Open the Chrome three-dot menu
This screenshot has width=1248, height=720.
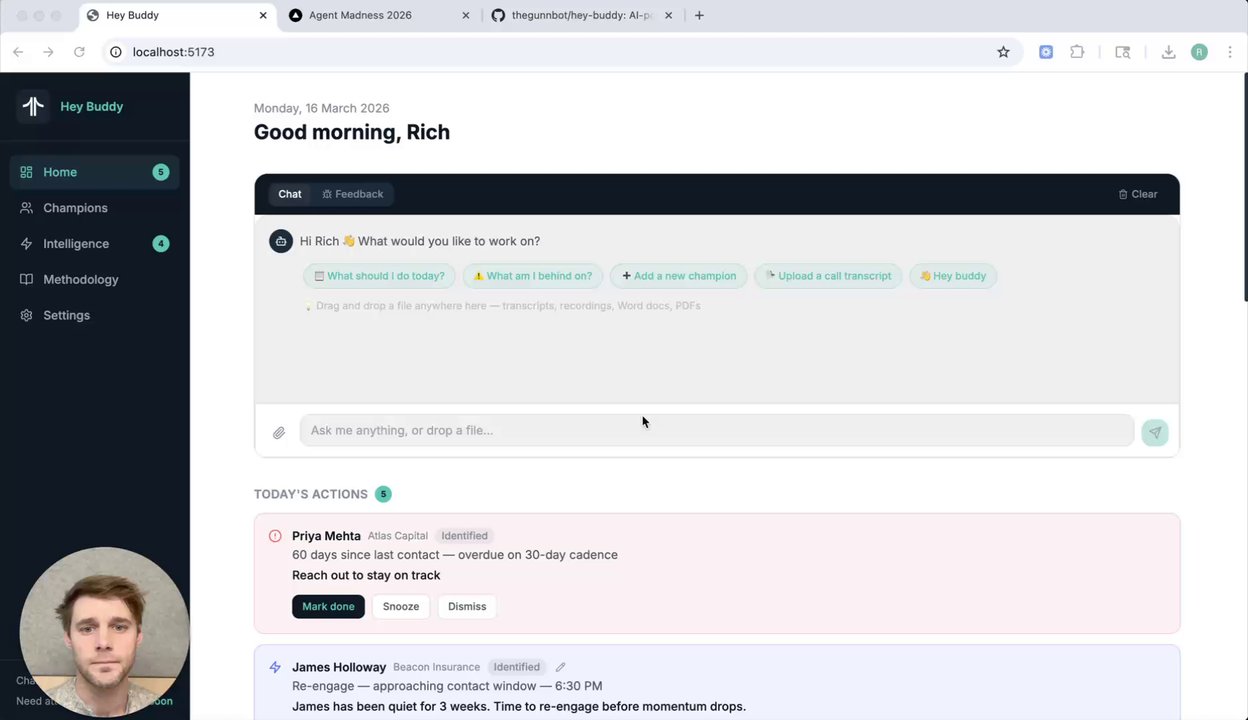pyautogui.click(x=1229, y=52)
